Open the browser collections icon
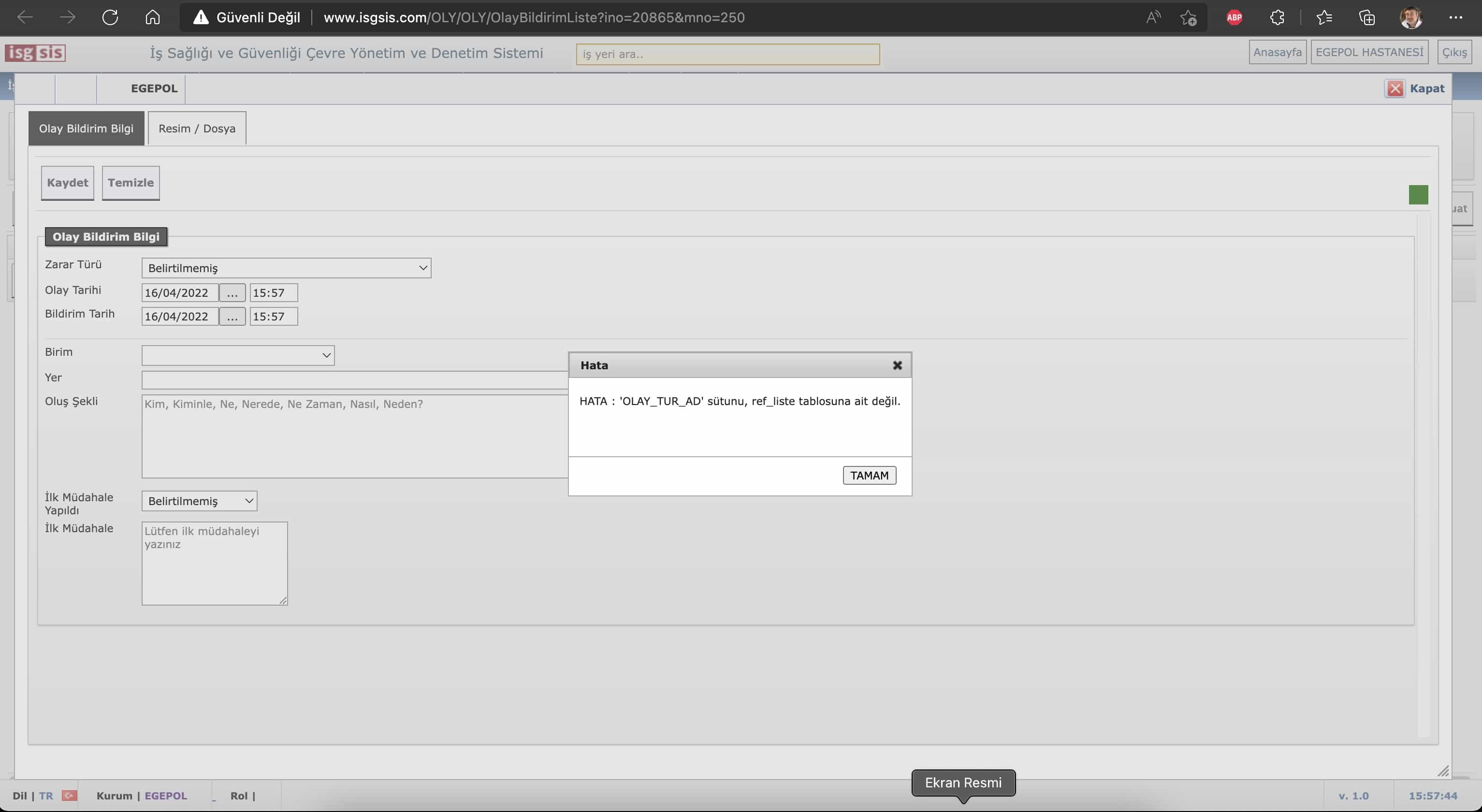 coord(1366,17)
